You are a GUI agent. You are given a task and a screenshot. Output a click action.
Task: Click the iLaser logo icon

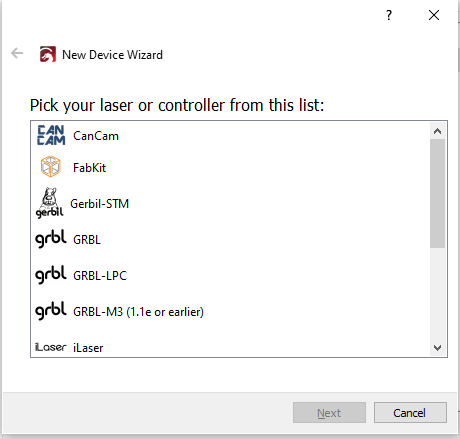[x=51, y=347]
